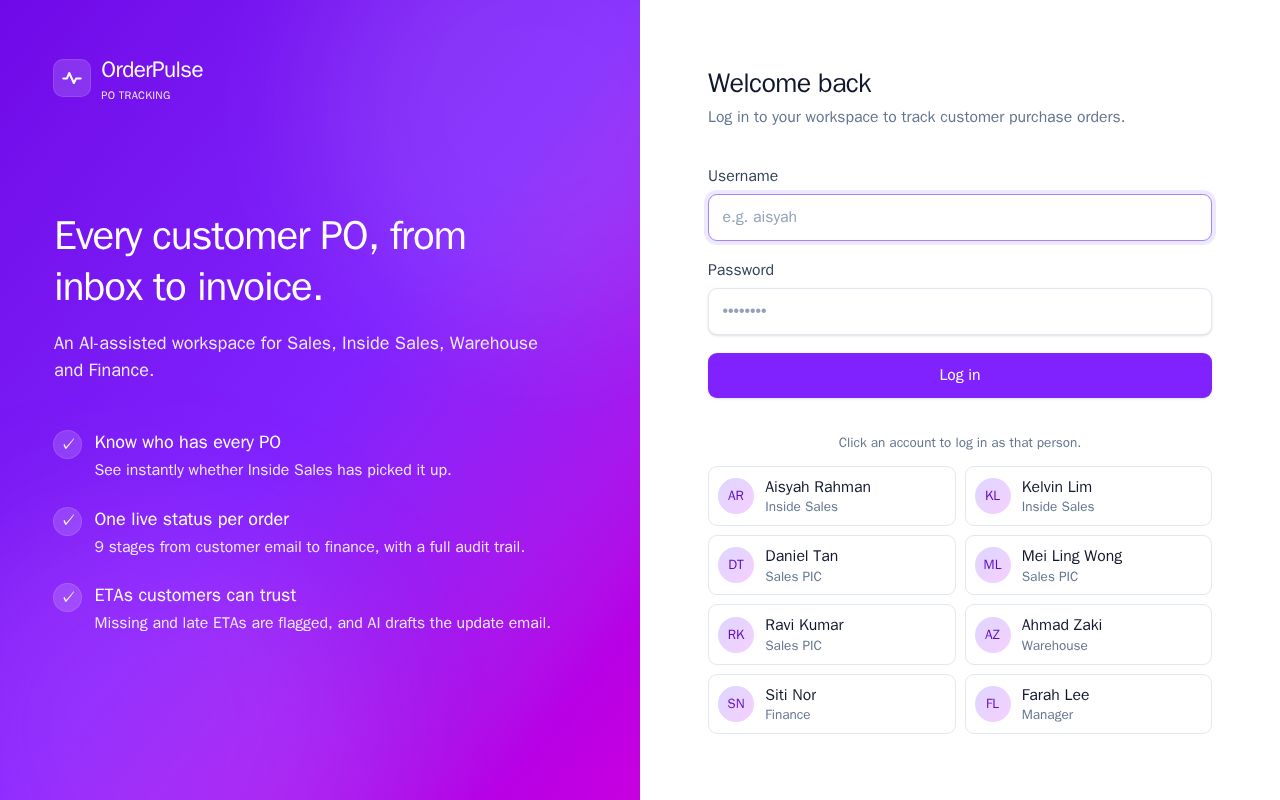1280x800 pixels.
Task: Choose the Ravi Kumar account name
Action: pyautogui.click(x=804, y=625)
